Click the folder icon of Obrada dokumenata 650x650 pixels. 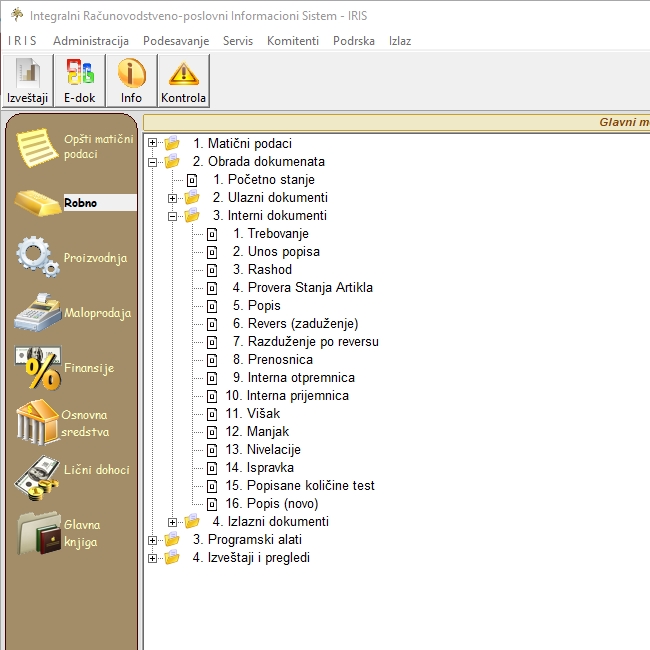172,161
